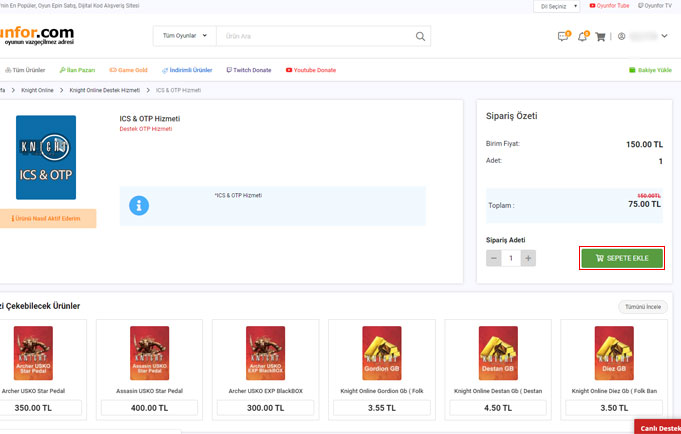Open the Twitch Donate menu item

249,70
